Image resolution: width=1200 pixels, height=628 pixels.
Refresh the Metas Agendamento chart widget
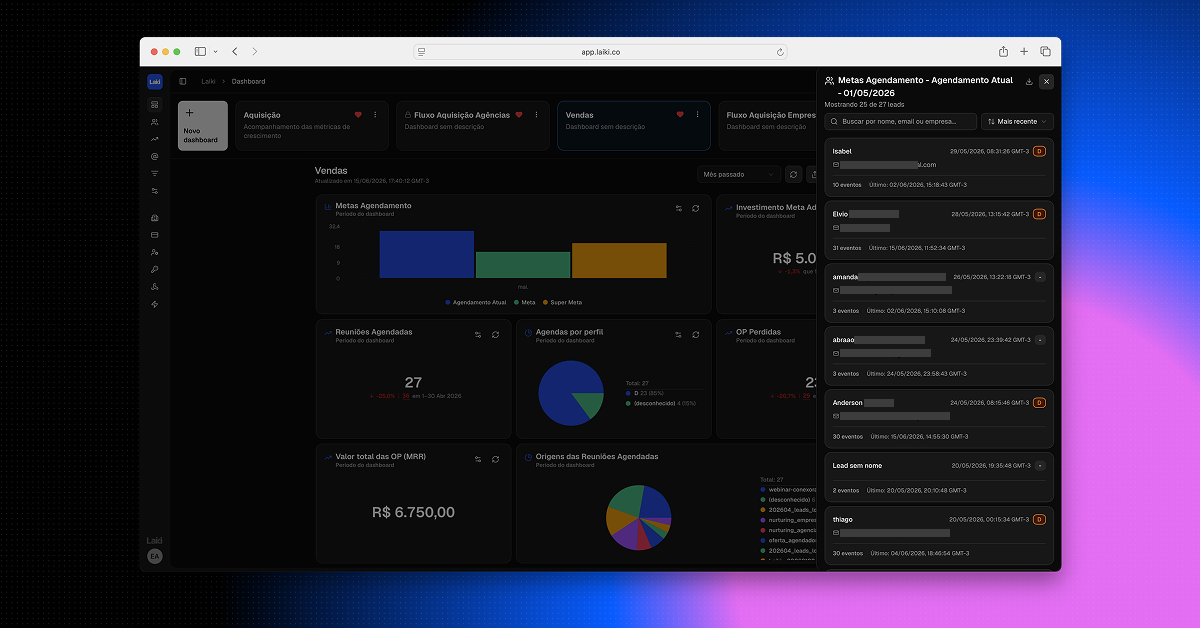695,208
